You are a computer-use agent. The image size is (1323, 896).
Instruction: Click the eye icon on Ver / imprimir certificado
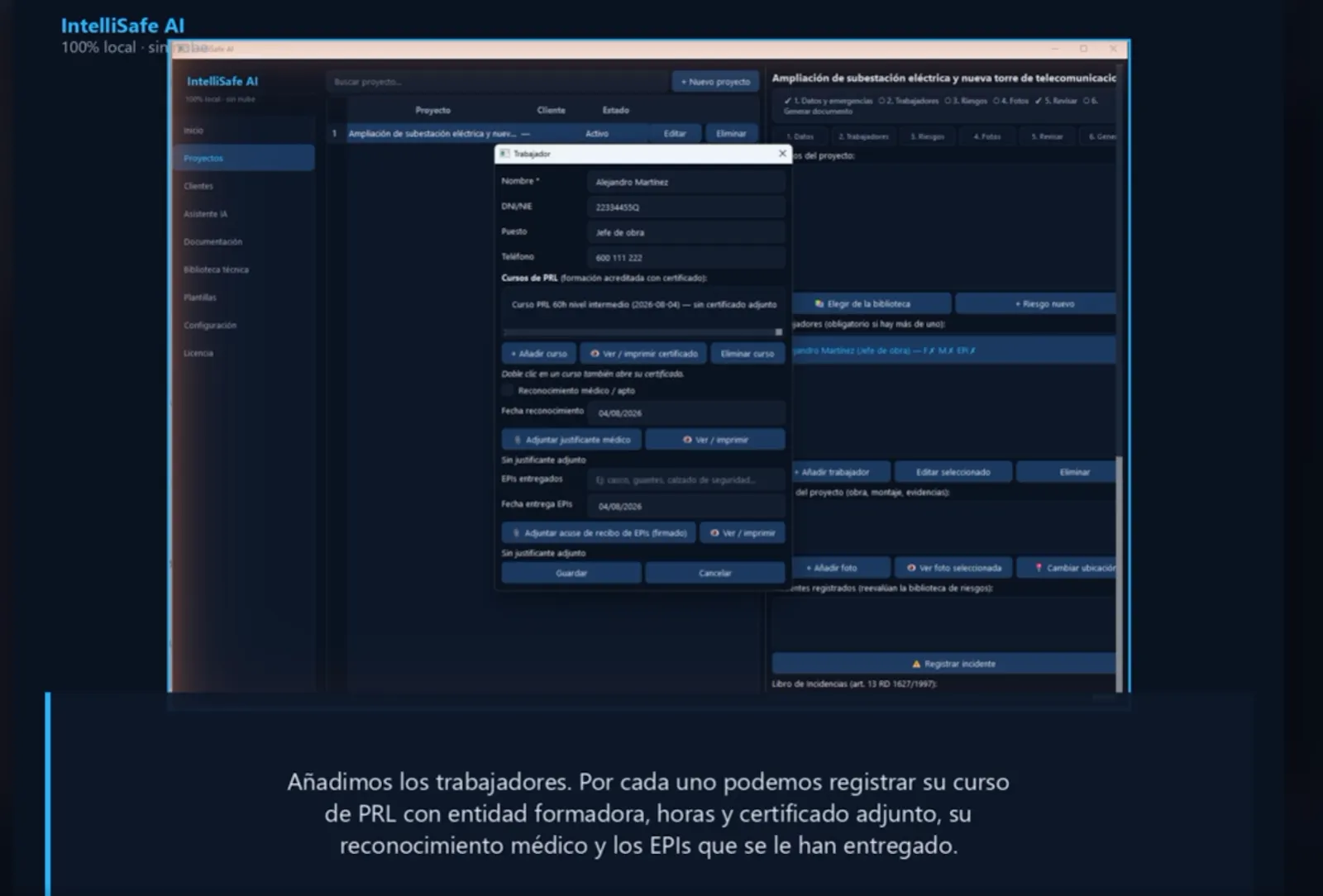coord(595,354)
